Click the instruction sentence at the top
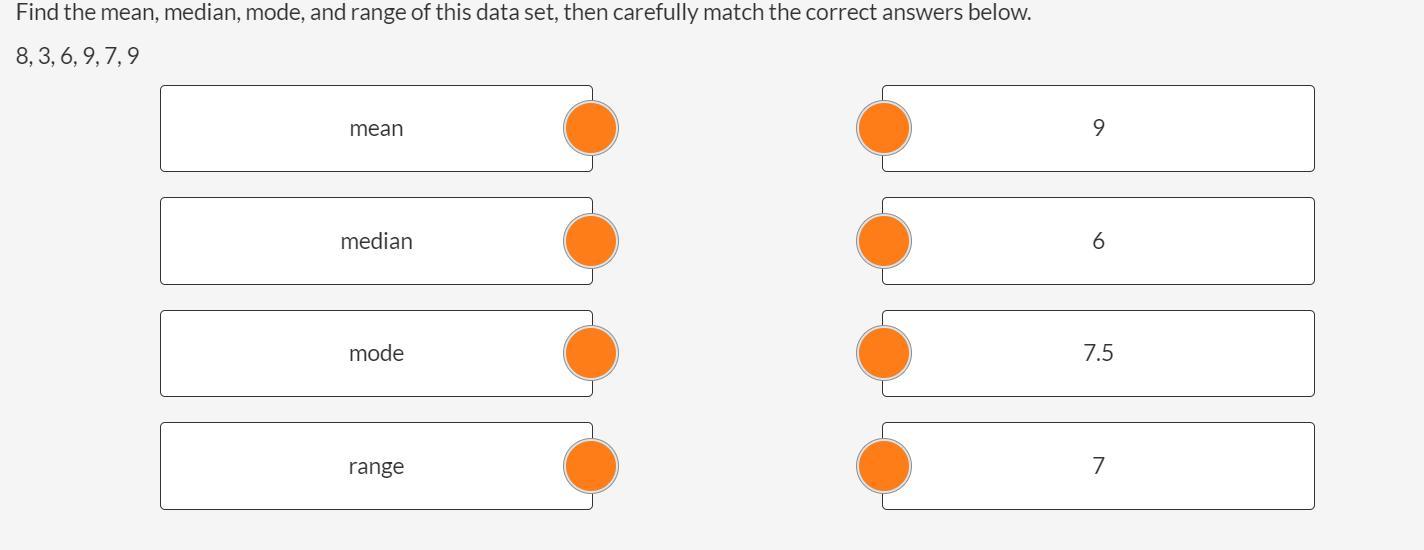Viewport: 1424px width, 550px height. tap(523, 13)
